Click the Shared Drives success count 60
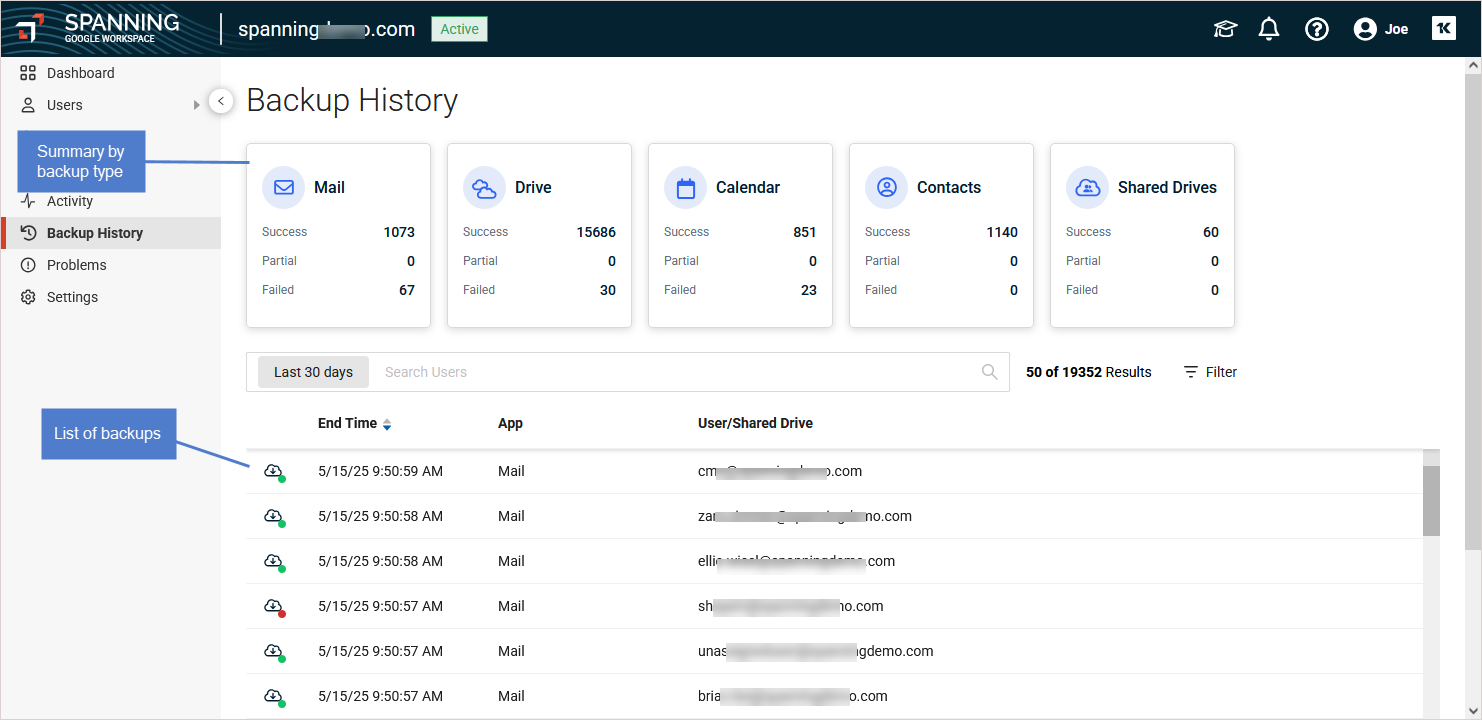Image resolution: width=1482 pixels, height=720 pixels. pyautogui.click(x=1211, y=232)
